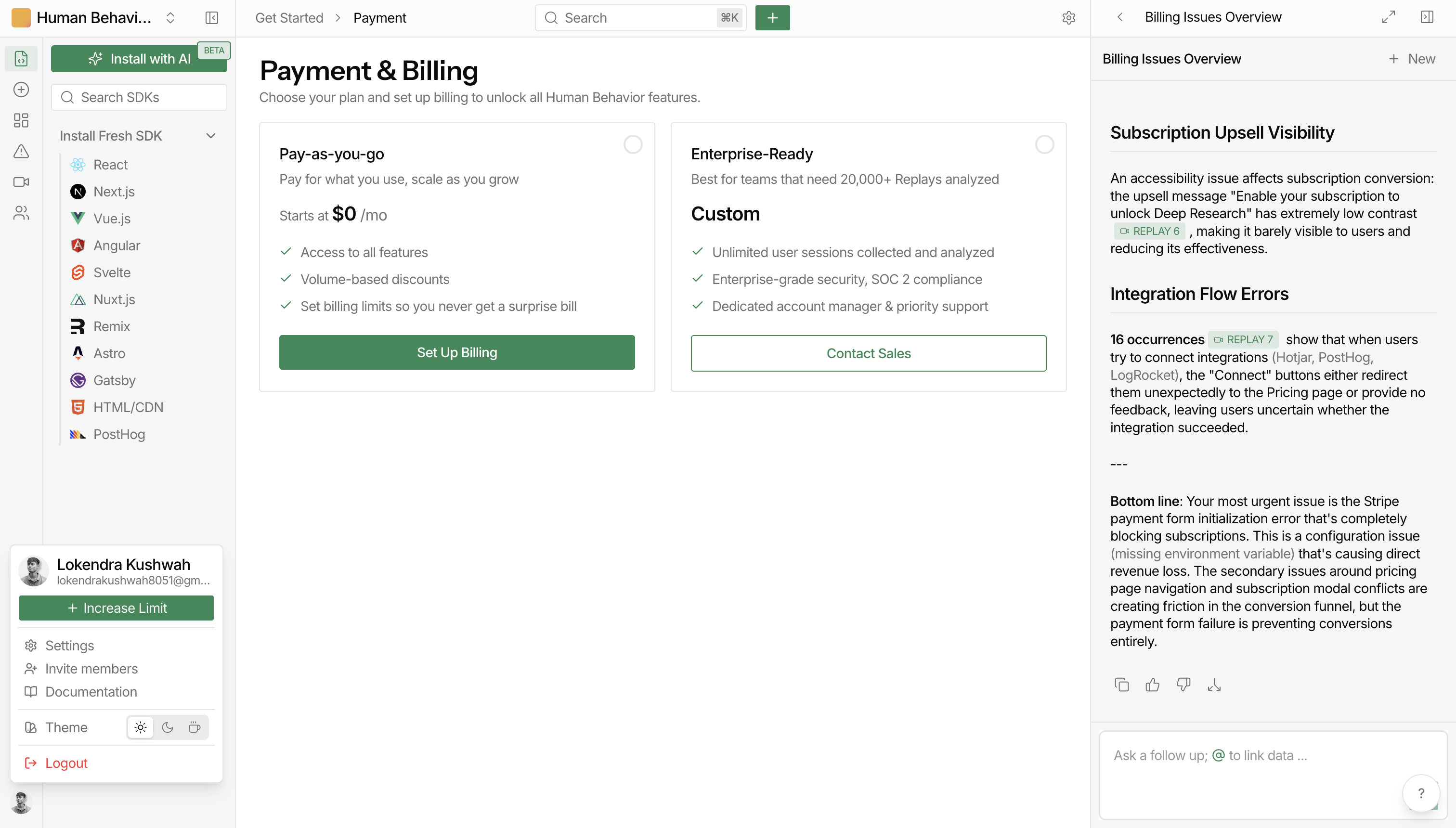Screen dimensions: 1456x828
Task: Open the users icon in left sidebar
Action: (21, 213)
